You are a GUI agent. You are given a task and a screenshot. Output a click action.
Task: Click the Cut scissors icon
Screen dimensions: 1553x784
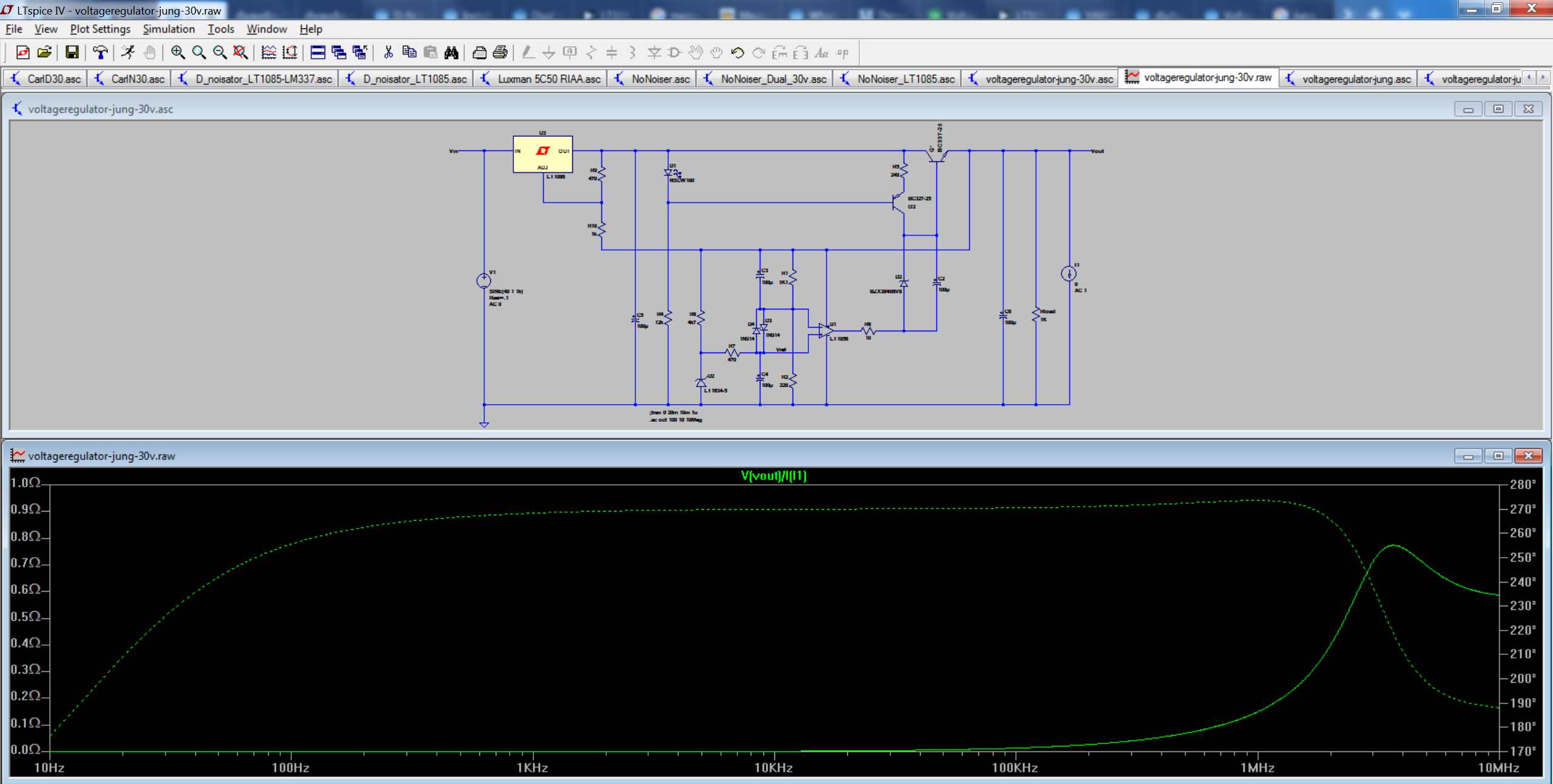388,53
